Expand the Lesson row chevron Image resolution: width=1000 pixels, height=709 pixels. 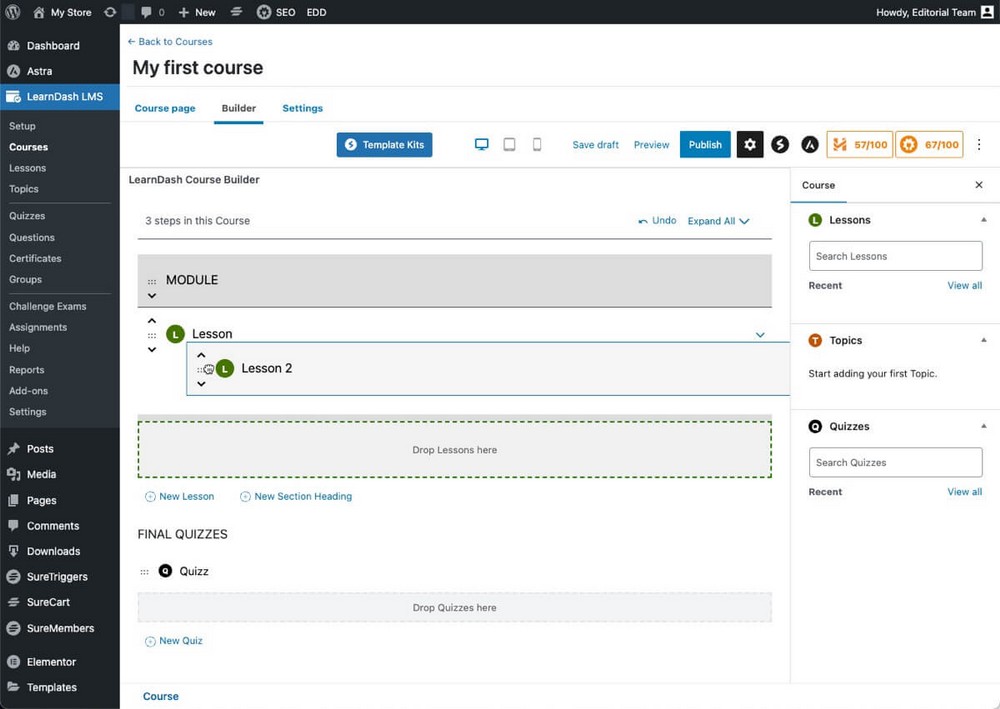click(x=760, y=335)
